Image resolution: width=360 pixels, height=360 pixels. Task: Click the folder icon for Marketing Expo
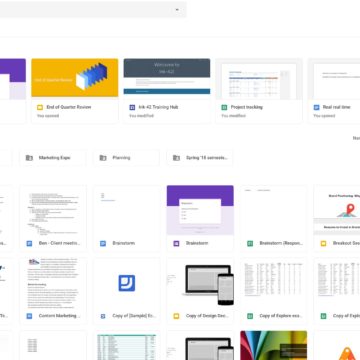point(29,158)
